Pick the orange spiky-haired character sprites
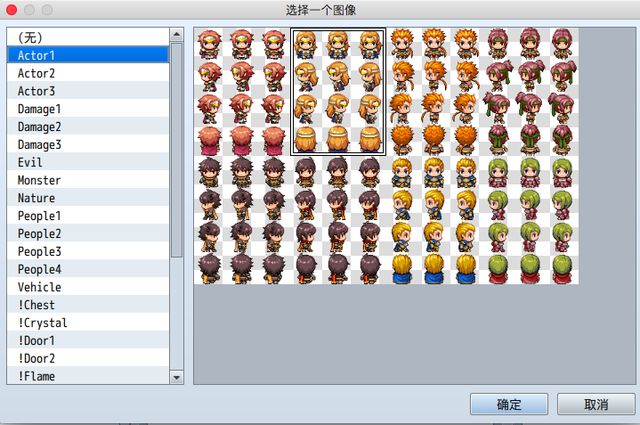The width and height of the screenshot is (640, 425). click(x=436, y=91)
